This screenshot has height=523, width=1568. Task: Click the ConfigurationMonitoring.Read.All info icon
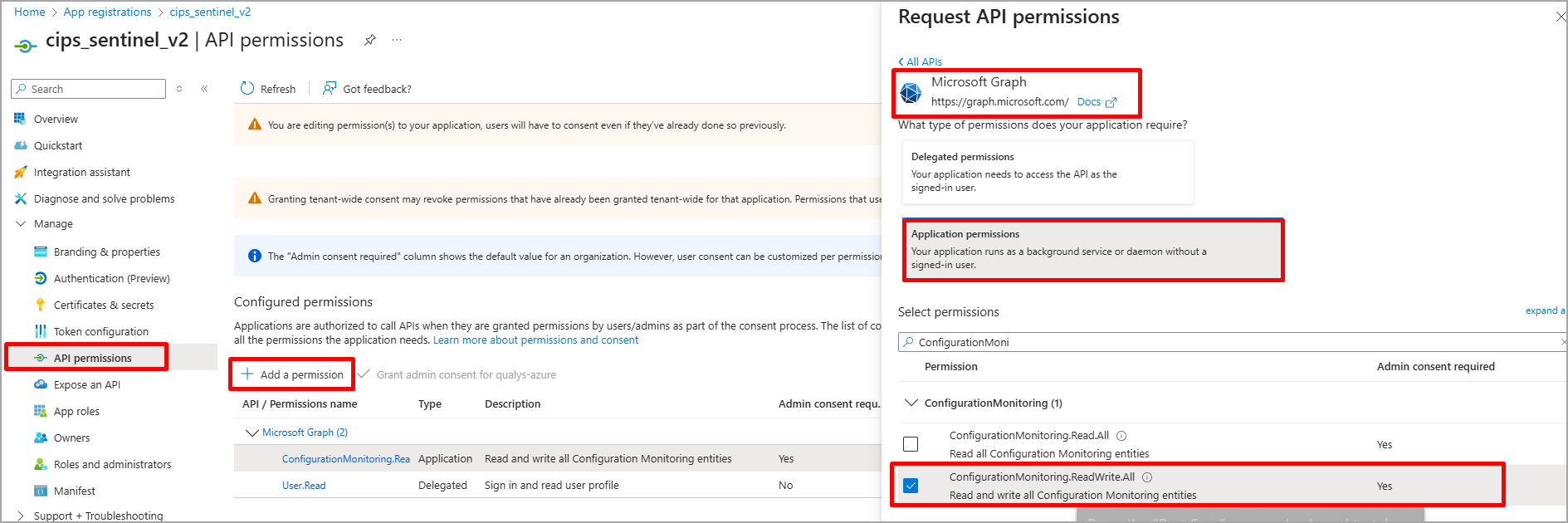1121,436
